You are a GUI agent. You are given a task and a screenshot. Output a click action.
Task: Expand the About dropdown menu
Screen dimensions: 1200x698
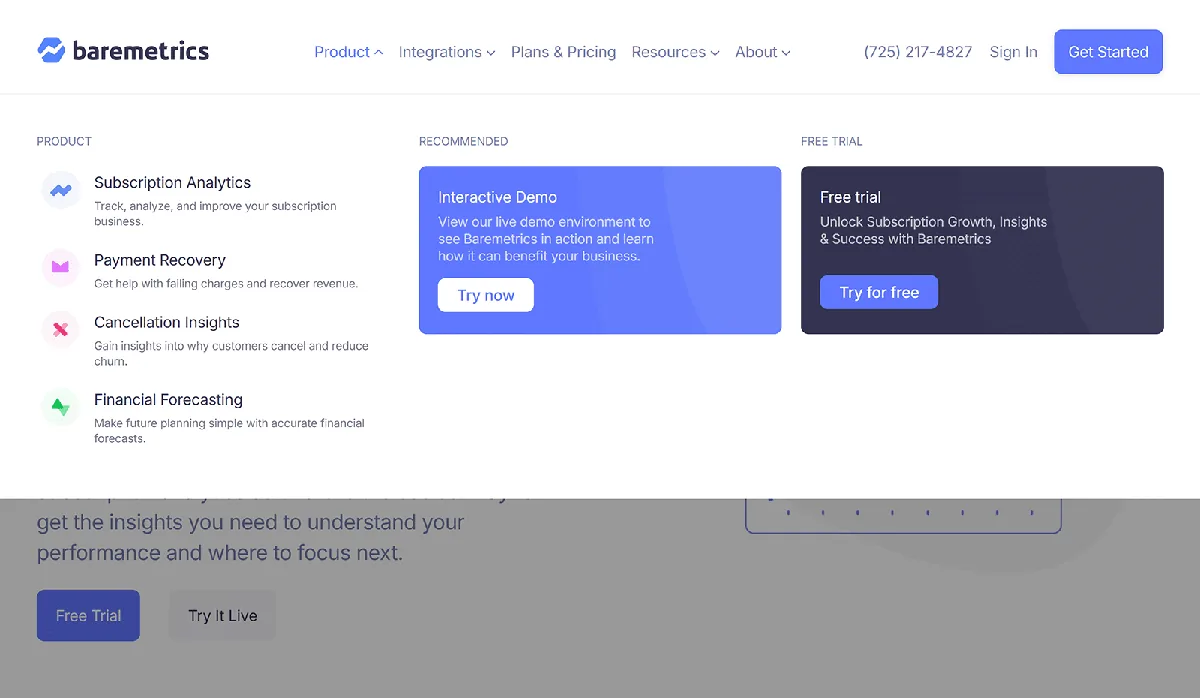coord(763,52)
